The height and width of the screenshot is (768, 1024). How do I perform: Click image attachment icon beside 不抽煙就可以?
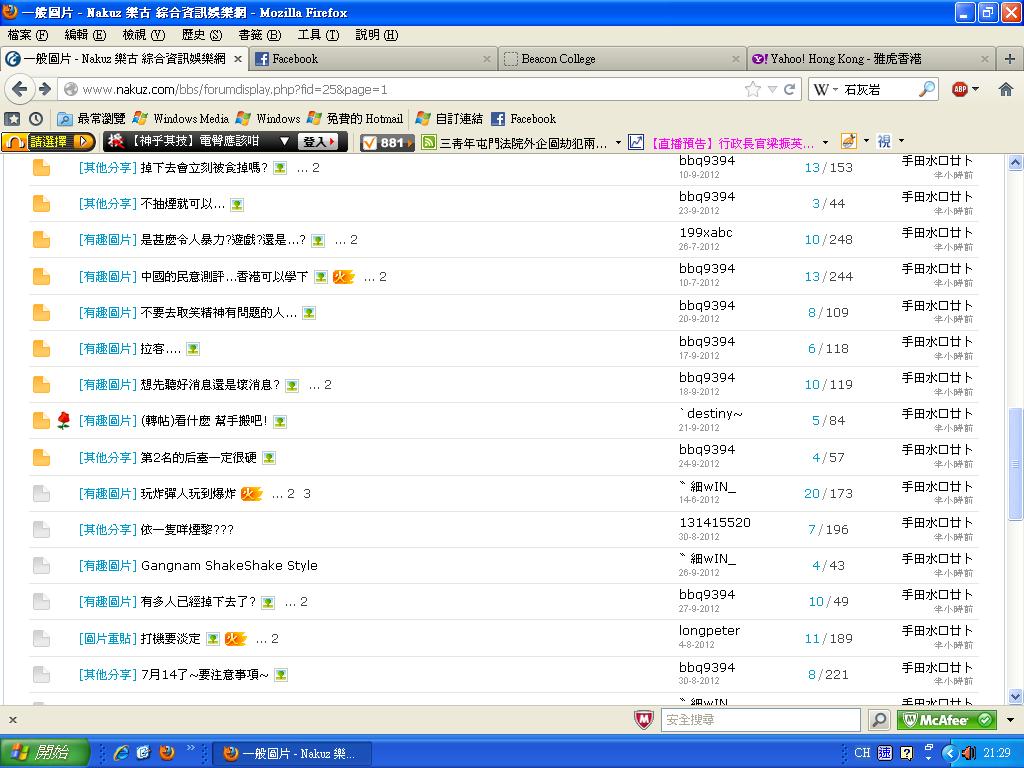pos(237,204)
